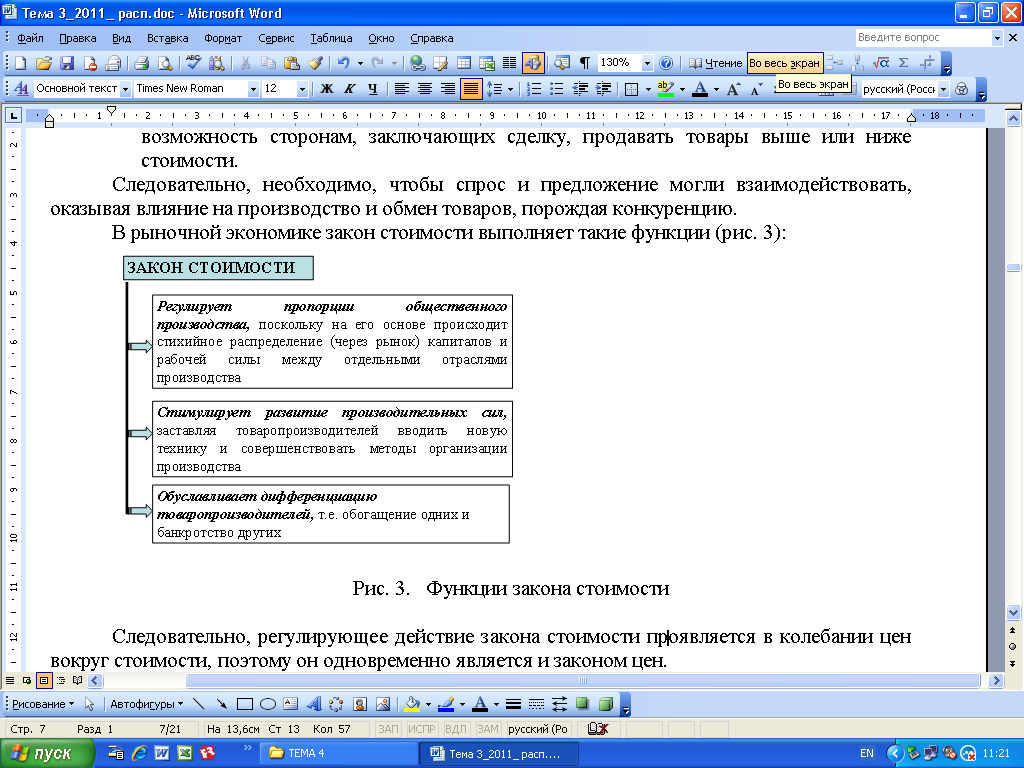Click the Во весь экран button
This screenshot has height=768, width=1024.
784,63
